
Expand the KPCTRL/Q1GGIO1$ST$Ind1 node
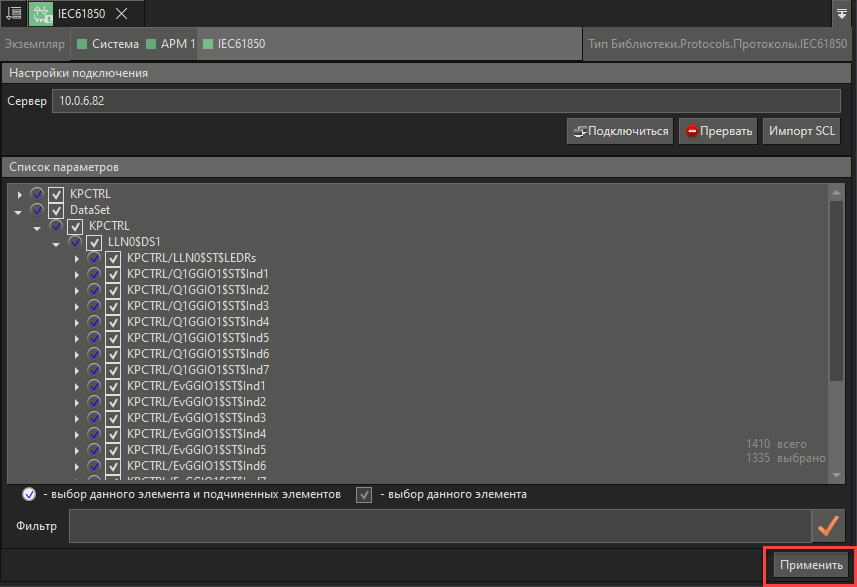[77, 274]
